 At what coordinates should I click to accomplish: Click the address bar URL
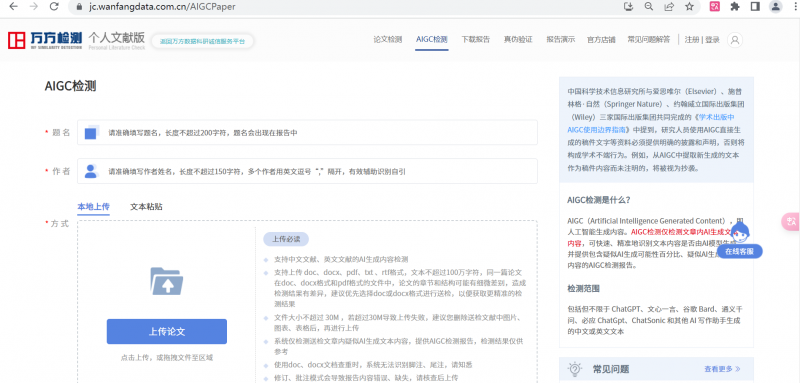162,7
